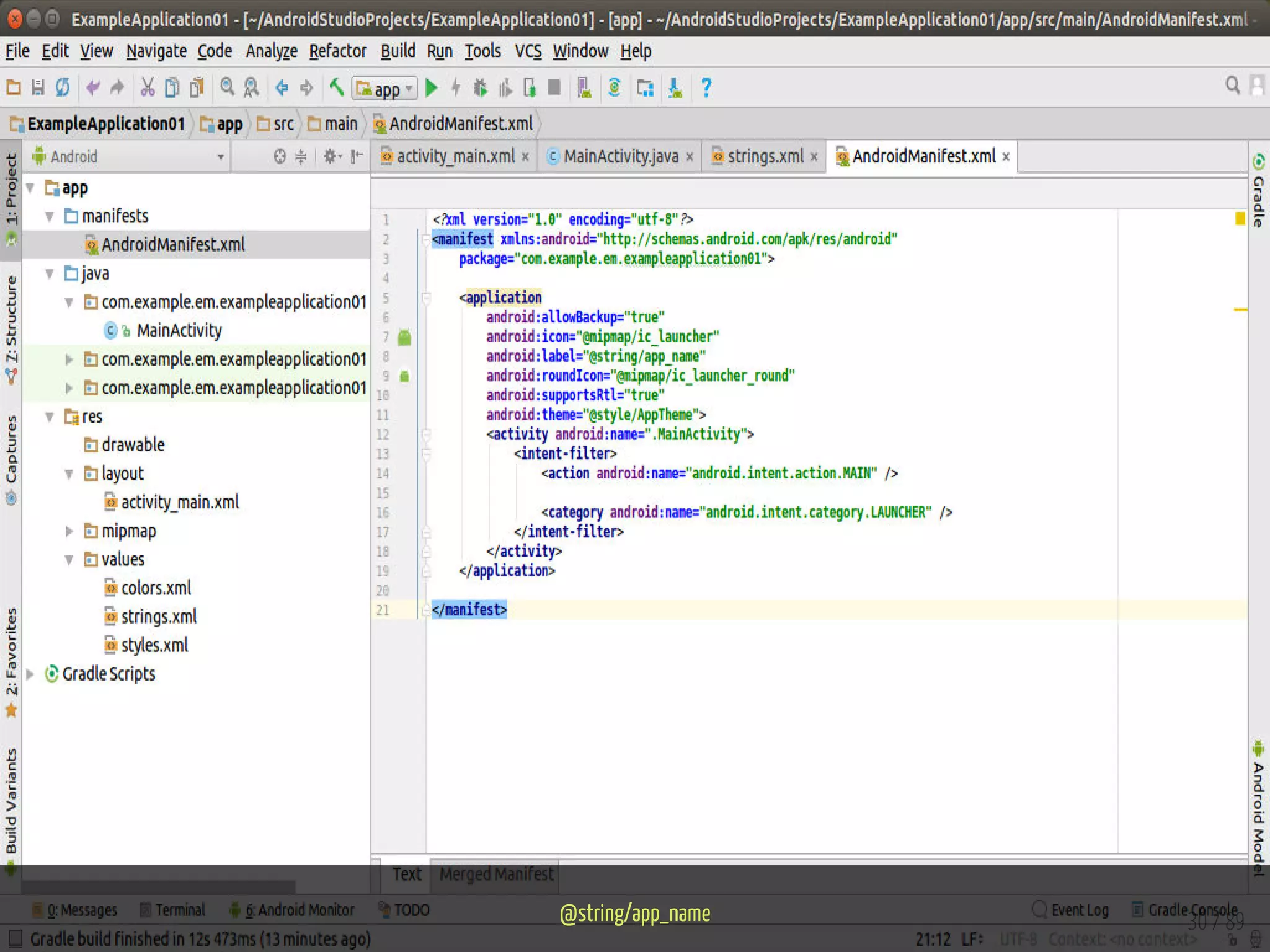Click the Cut scissors icon

(148, 87)
